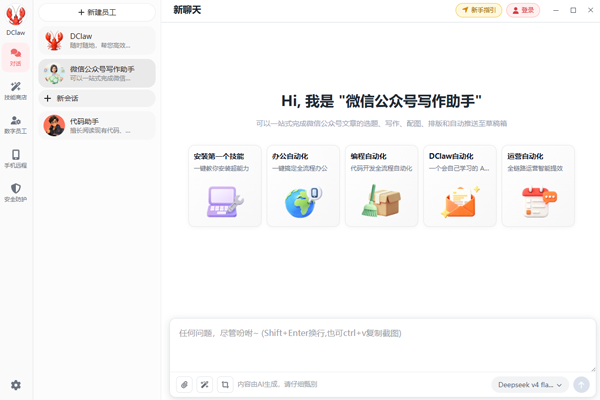Select the 代码助手 code assistant
600x400 pixels.
coord(97,126)
